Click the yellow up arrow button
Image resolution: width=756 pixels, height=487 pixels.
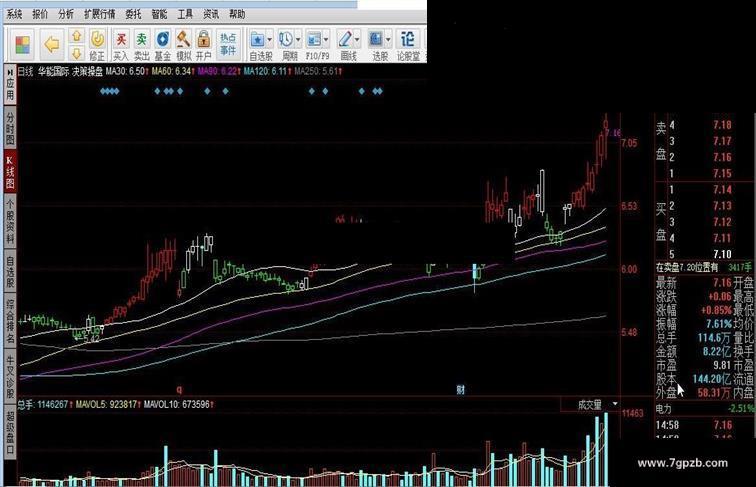point(77,37)
